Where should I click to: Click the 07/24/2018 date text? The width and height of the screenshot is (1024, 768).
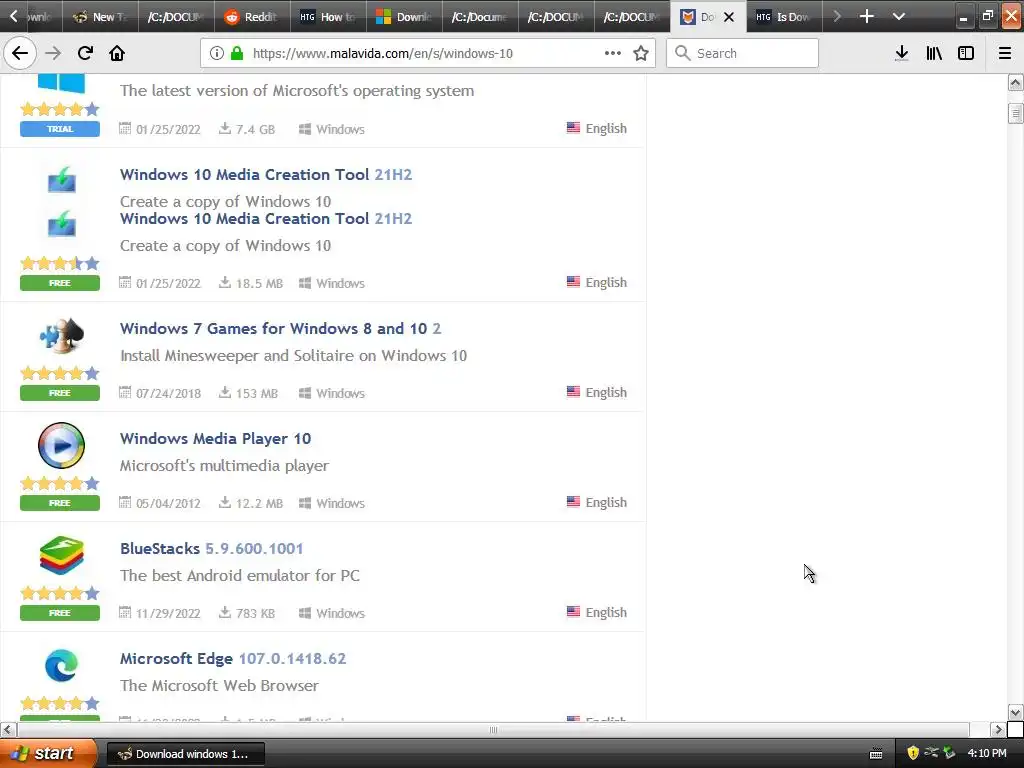(168, 393)
